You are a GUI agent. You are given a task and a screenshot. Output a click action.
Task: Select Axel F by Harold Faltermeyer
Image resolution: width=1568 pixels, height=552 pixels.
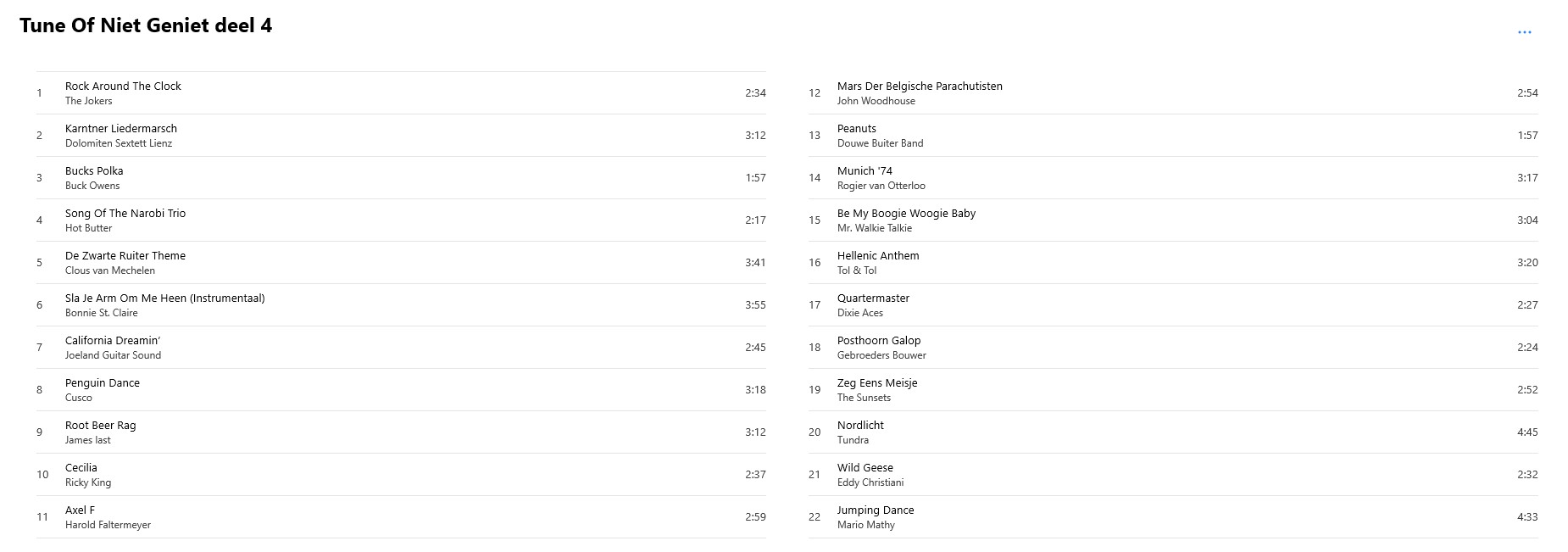tap(401, 517)
